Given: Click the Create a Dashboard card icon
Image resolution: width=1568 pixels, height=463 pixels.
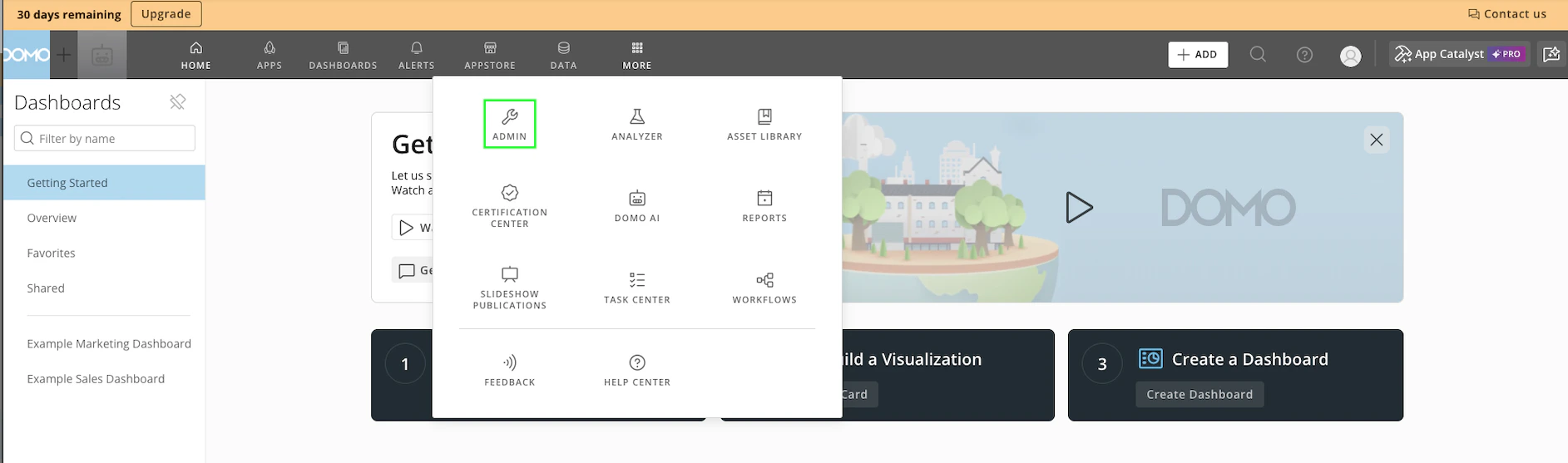Looking at the screenshot, I should point(1150,358).
